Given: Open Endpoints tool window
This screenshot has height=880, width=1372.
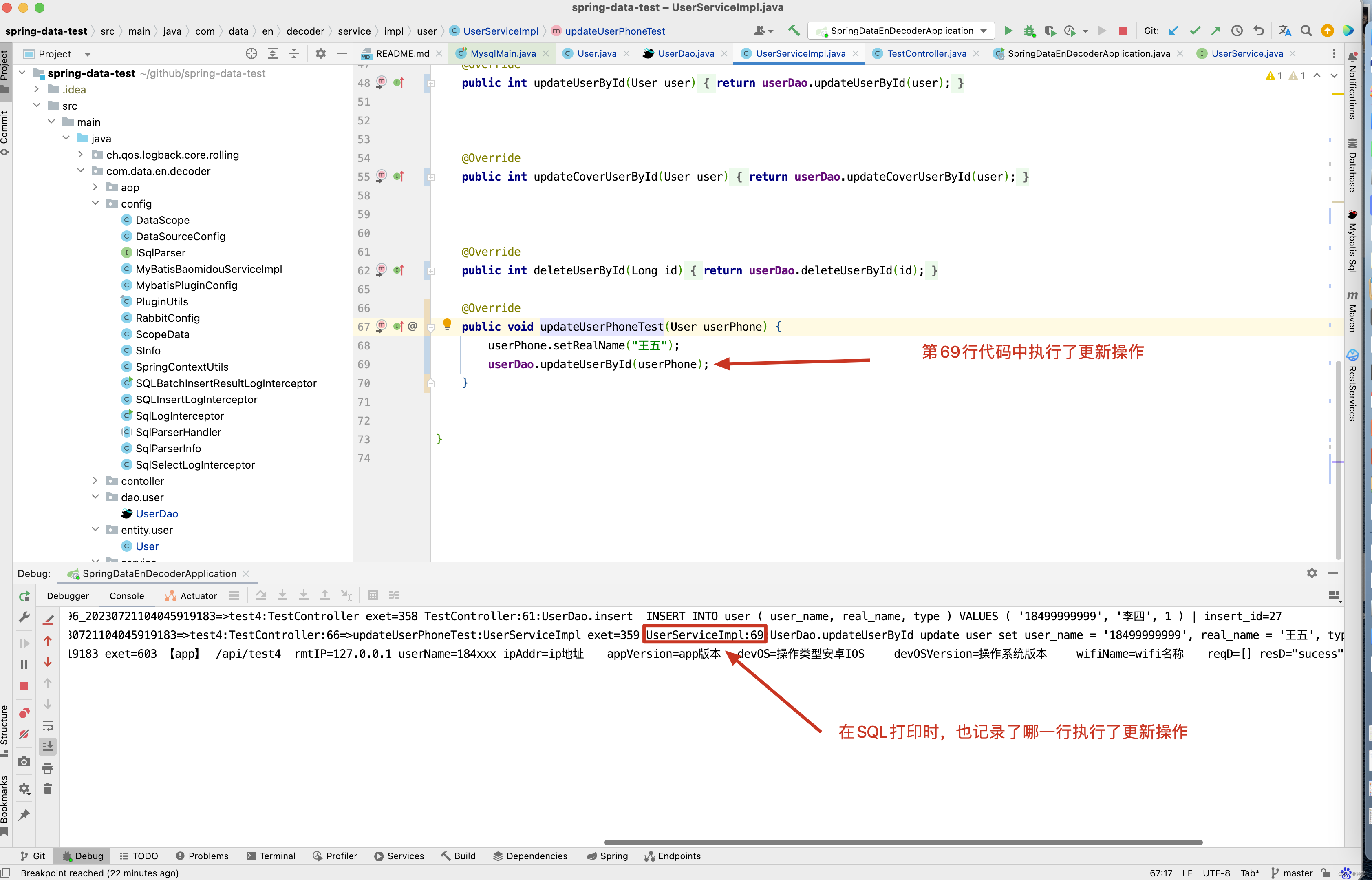Looking at the screenshot, I should coord(673,856).
